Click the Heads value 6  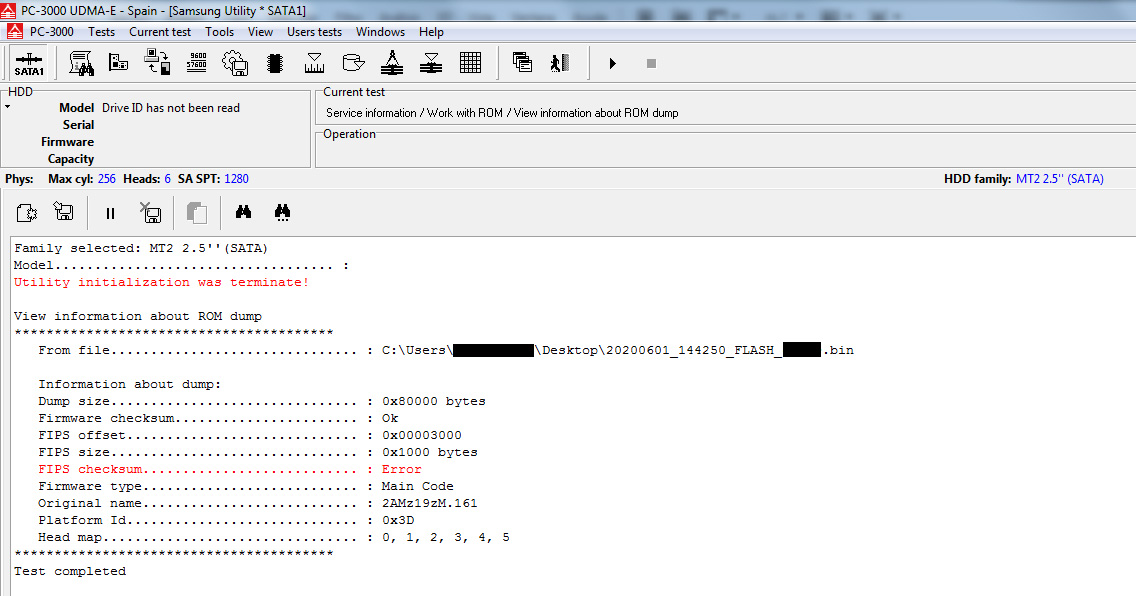coord(167,179)
